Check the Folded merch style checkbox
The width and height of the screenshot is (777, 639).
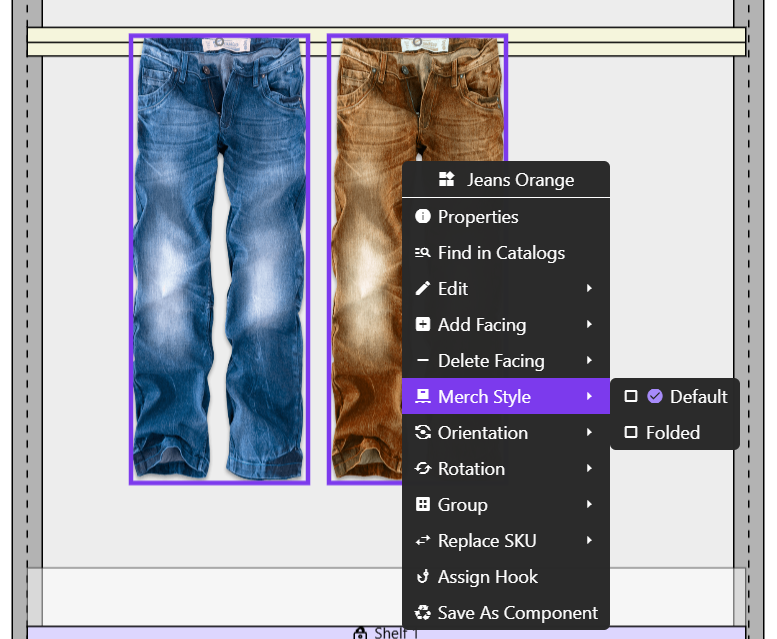[x=631, y=433]
